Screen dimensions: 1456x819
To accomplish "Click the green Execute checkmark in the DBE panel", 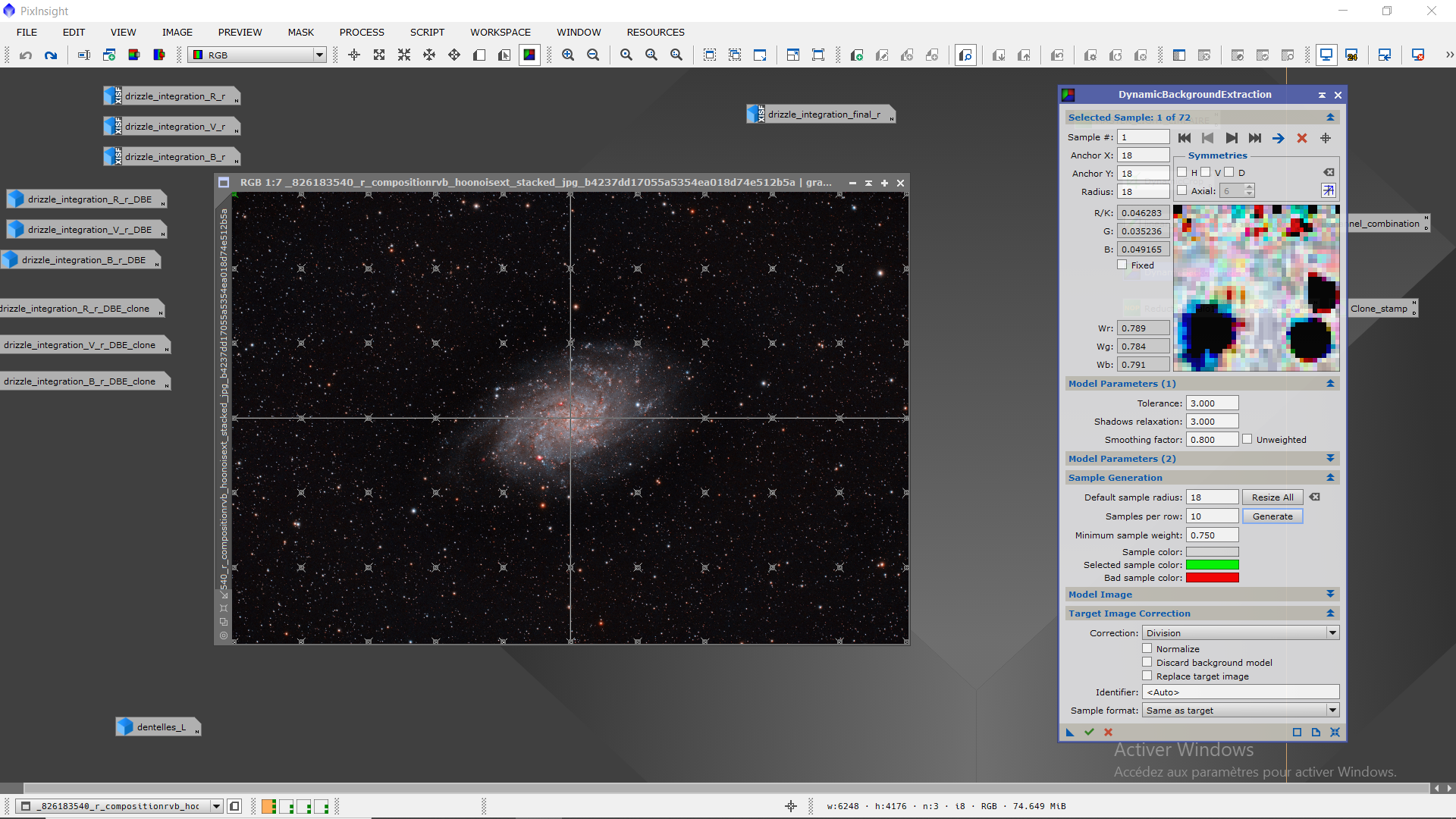I will [1089, 733].
